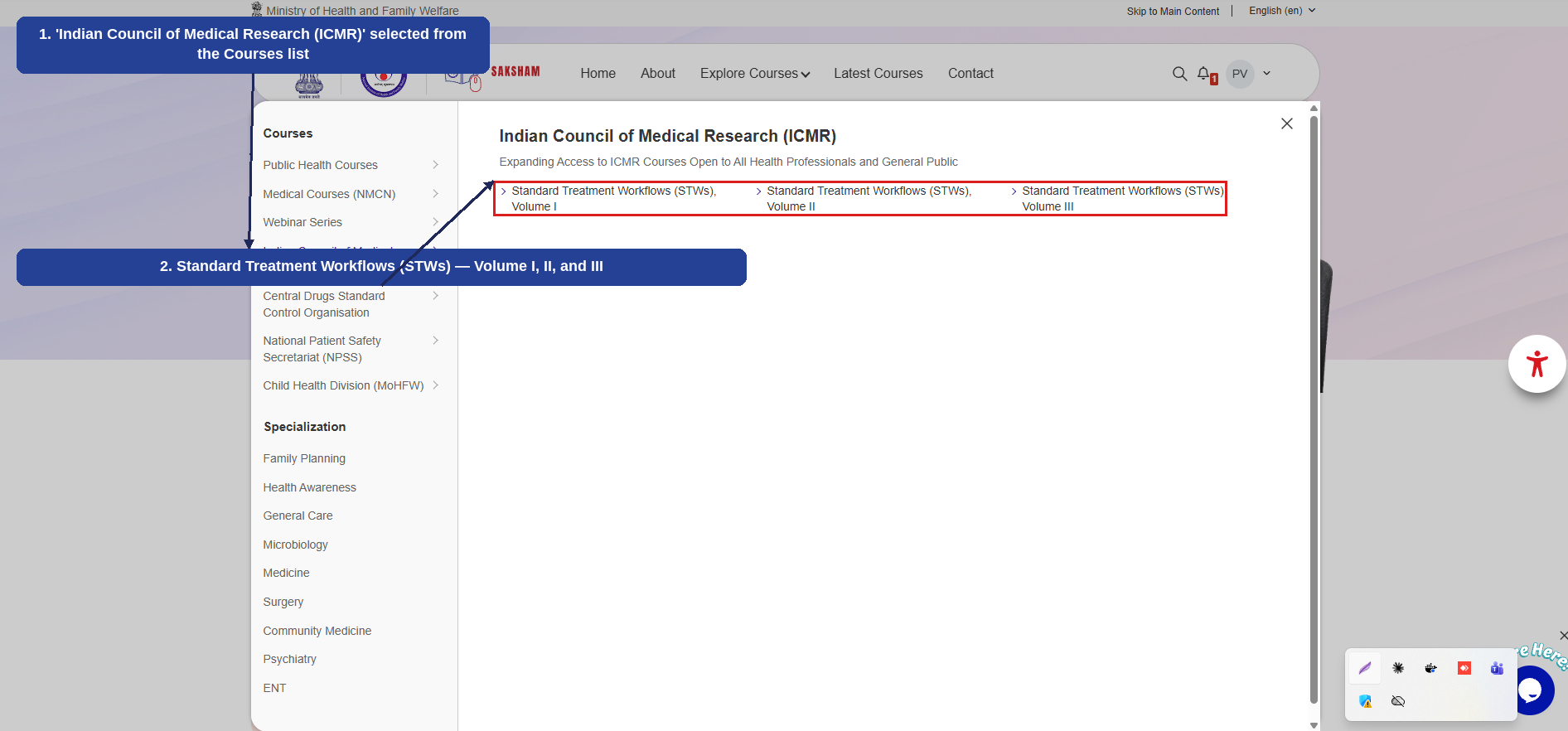Open Latest Courses in navigation bar

point(878,74)
